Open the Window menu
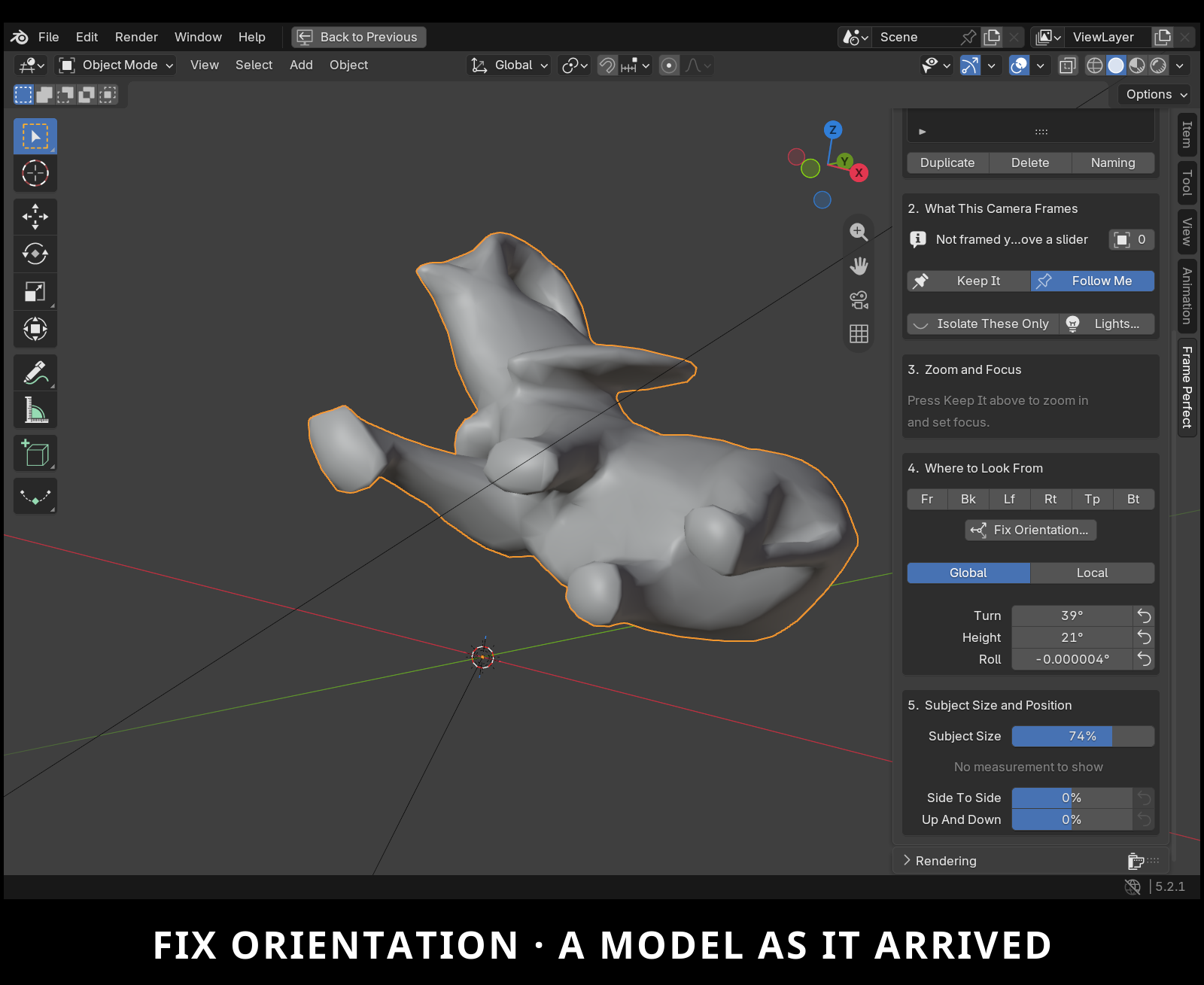This screenshot has height=985, width=1204. click(x=198, y=37)
